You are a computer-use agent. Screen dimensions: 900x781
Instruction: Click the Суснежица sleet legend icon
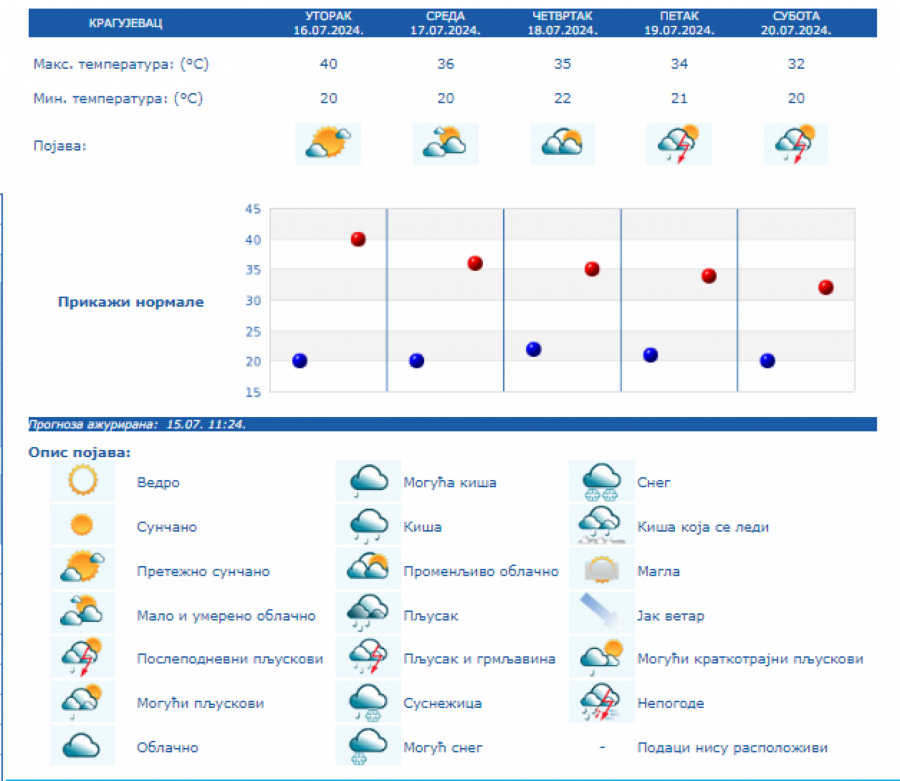click(368, 703)
